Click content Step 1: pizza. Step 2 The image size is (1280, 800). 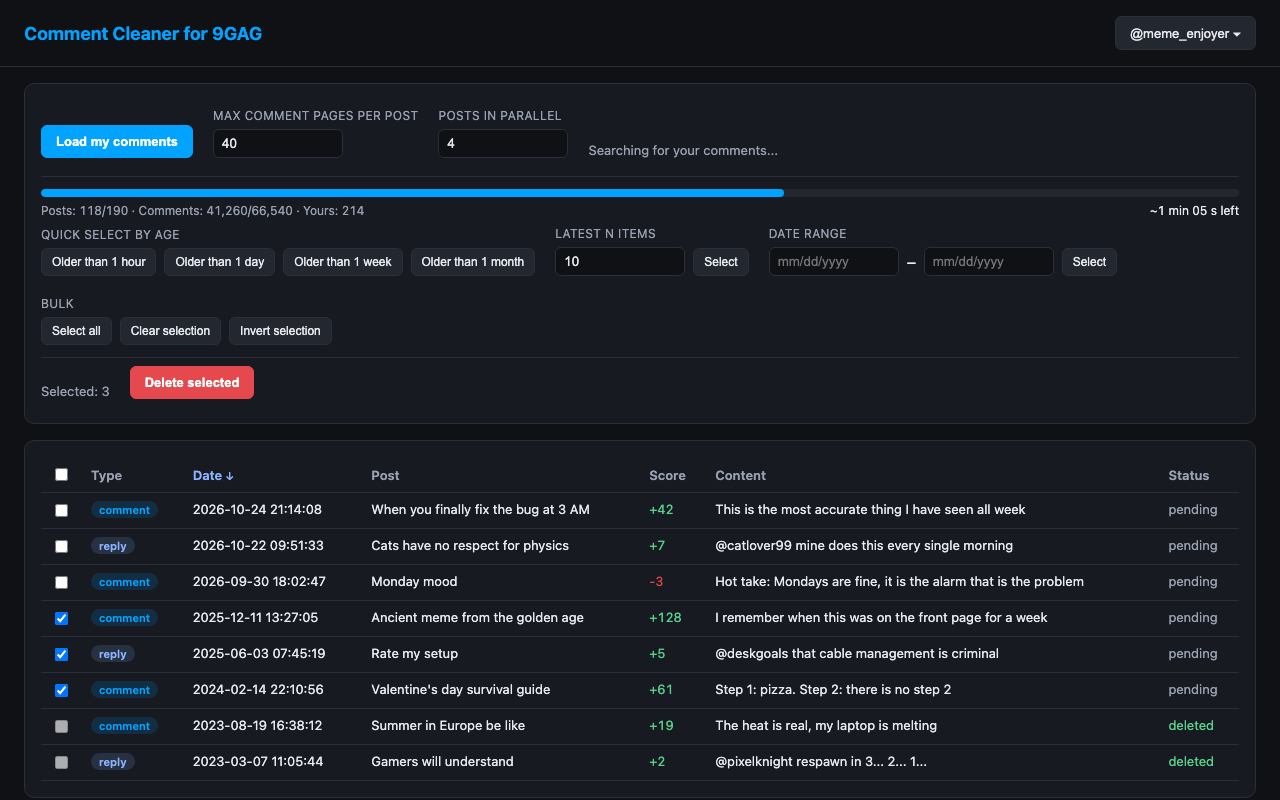pos(833,690)
